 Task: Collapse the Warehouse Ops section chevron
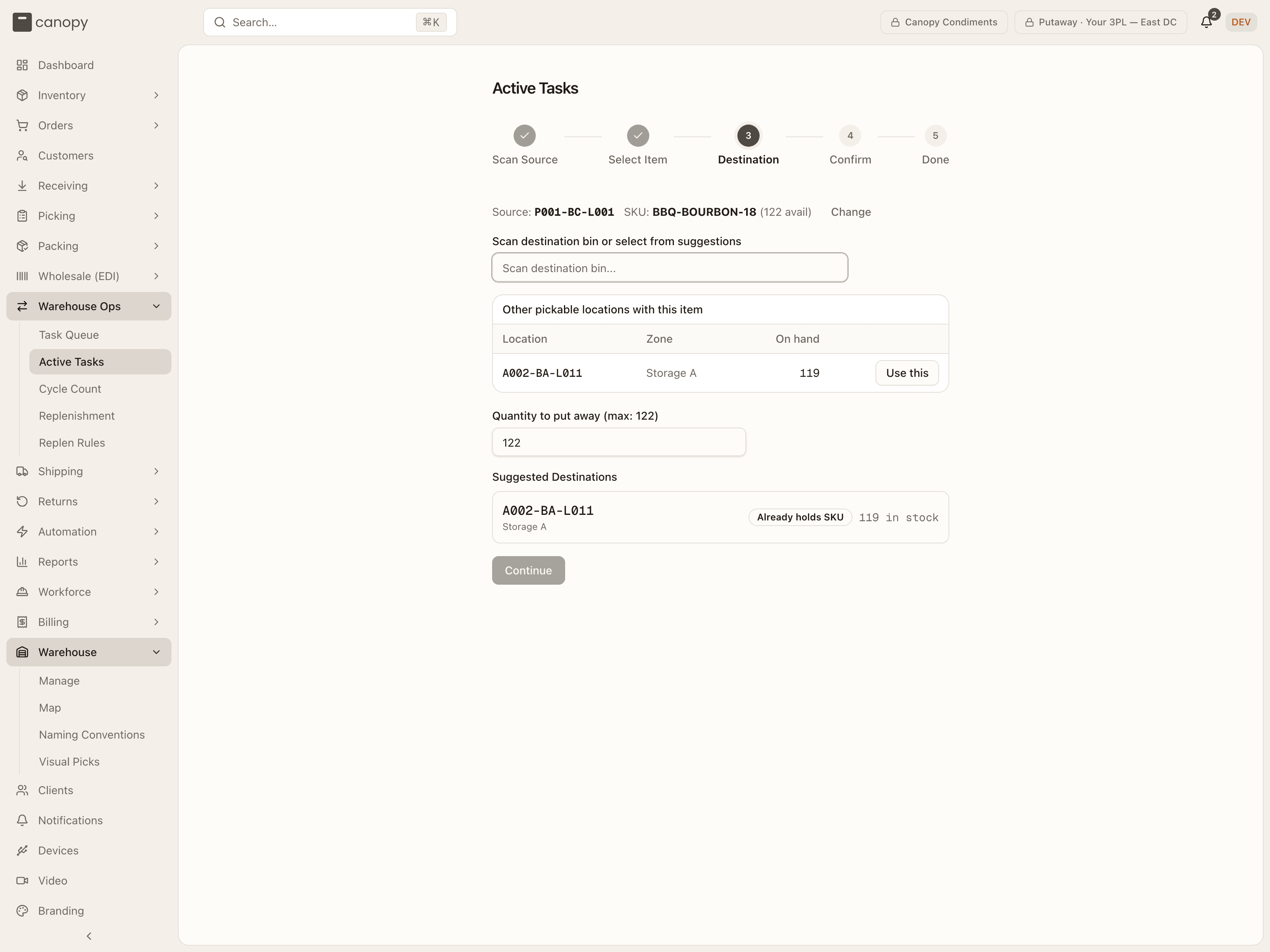[156, 307]
